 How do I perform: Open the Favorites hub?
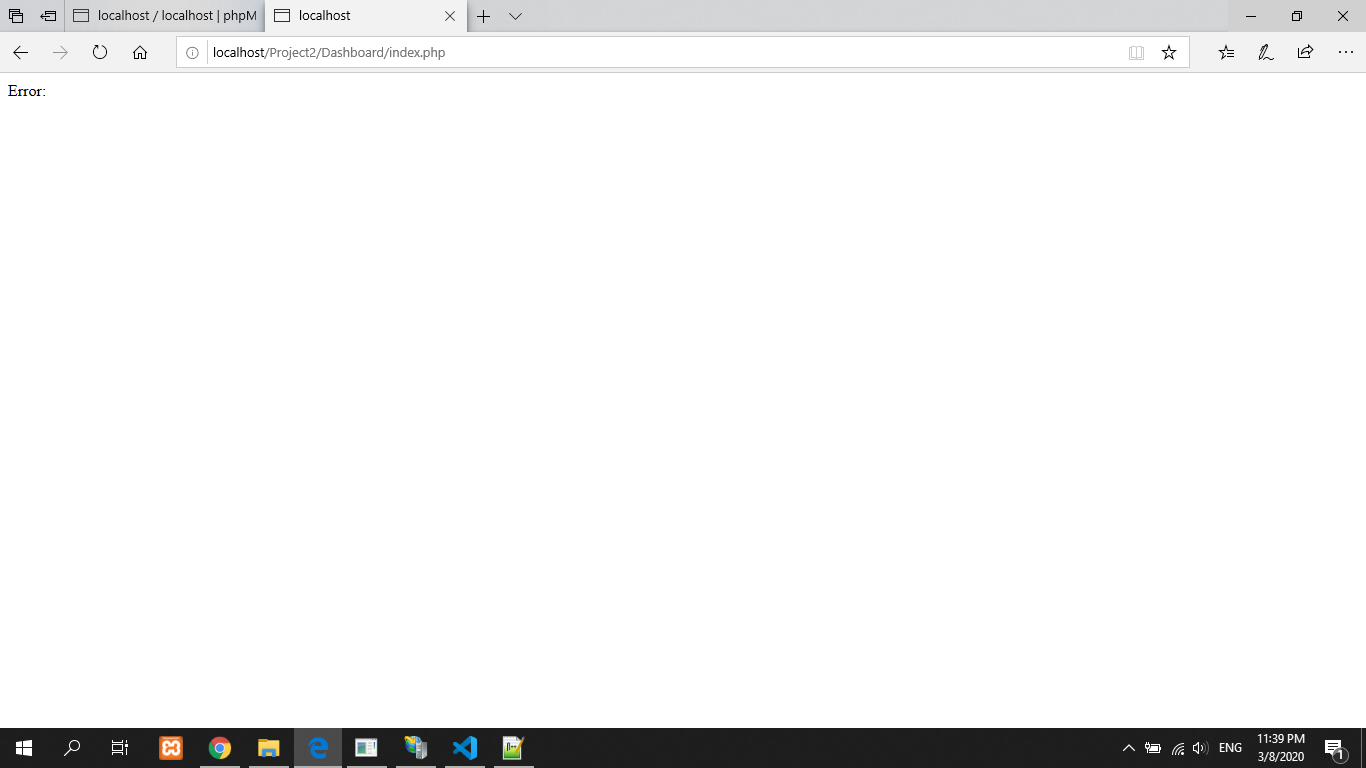pos(1227,53)
